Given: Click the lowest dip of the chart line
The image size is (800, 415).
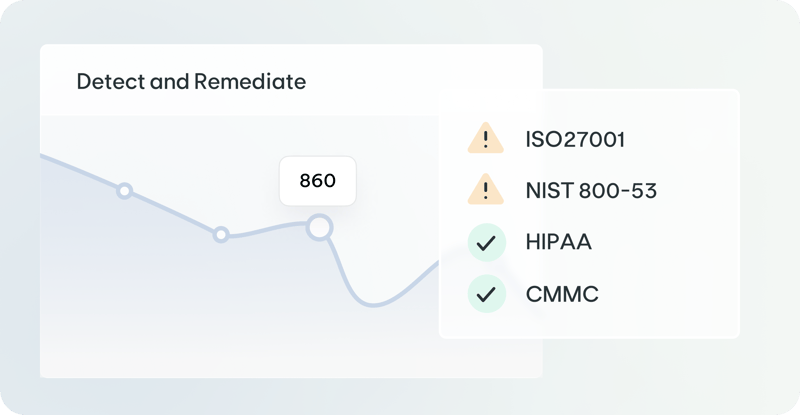Looking at the screenshot, I should click(x=370, y=304).
